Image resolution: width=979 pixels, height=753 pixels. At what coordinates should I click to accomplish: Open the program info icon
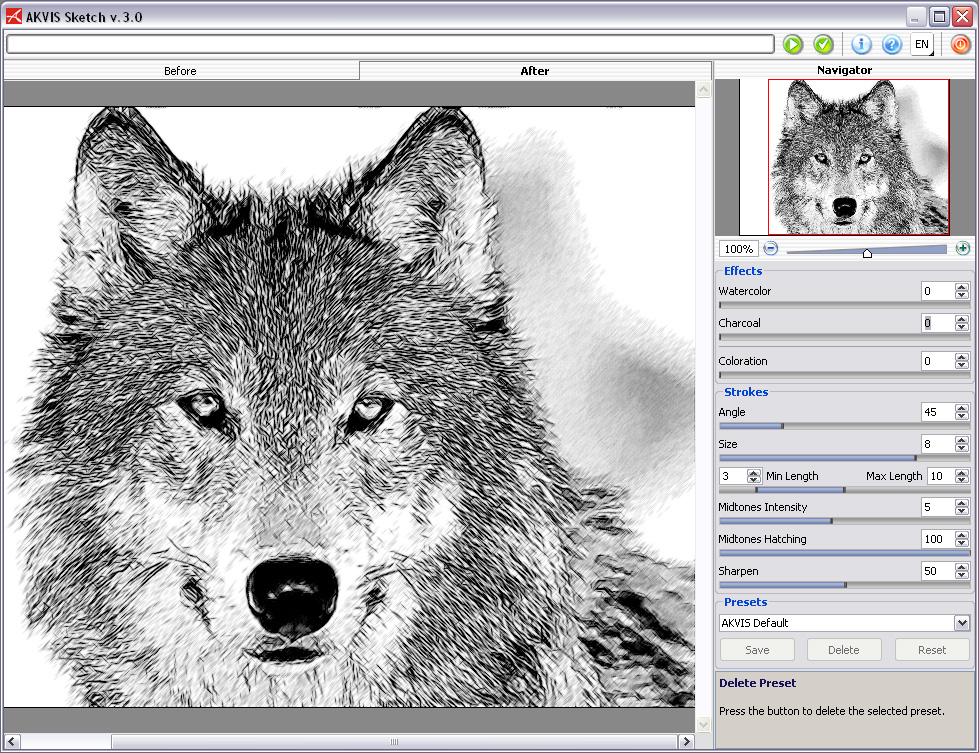pyautogui.click(x=862, y=44)
